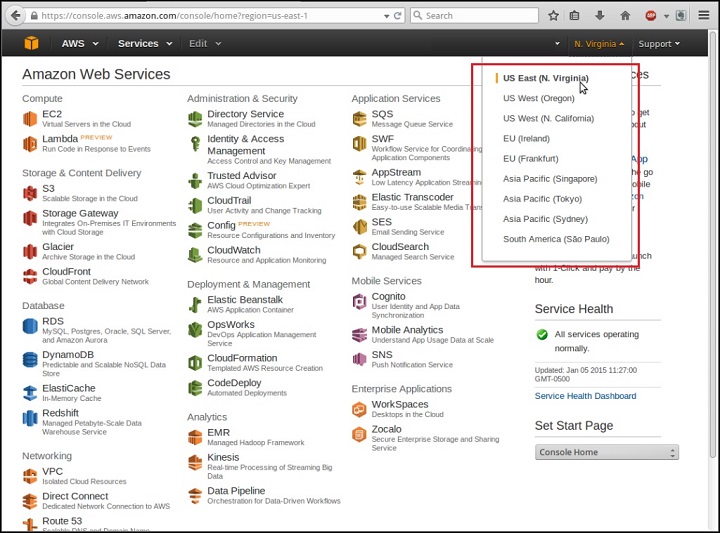The image size is (720, 533).
Task: Click the Kinesis icon
Action: pyautogui.click(x=195, y=462)
